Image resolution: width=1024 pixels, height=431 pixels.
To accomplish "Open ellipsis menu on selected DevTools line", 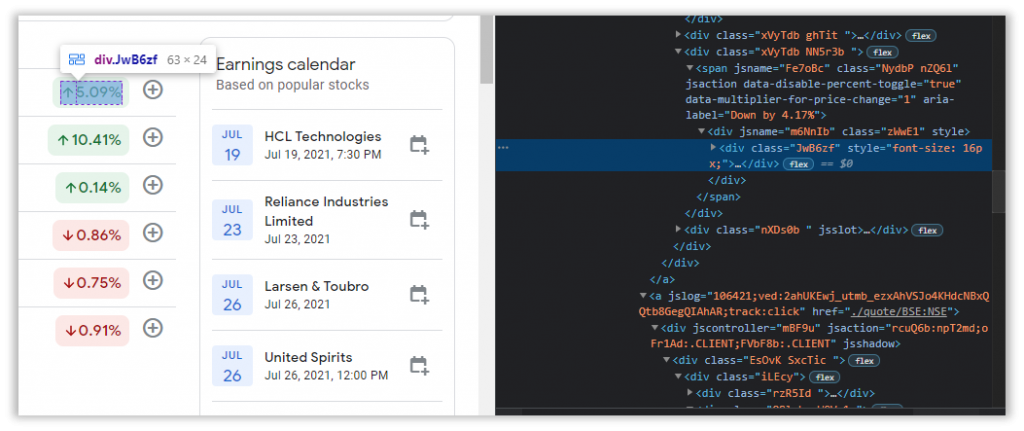I will [503, 148].
